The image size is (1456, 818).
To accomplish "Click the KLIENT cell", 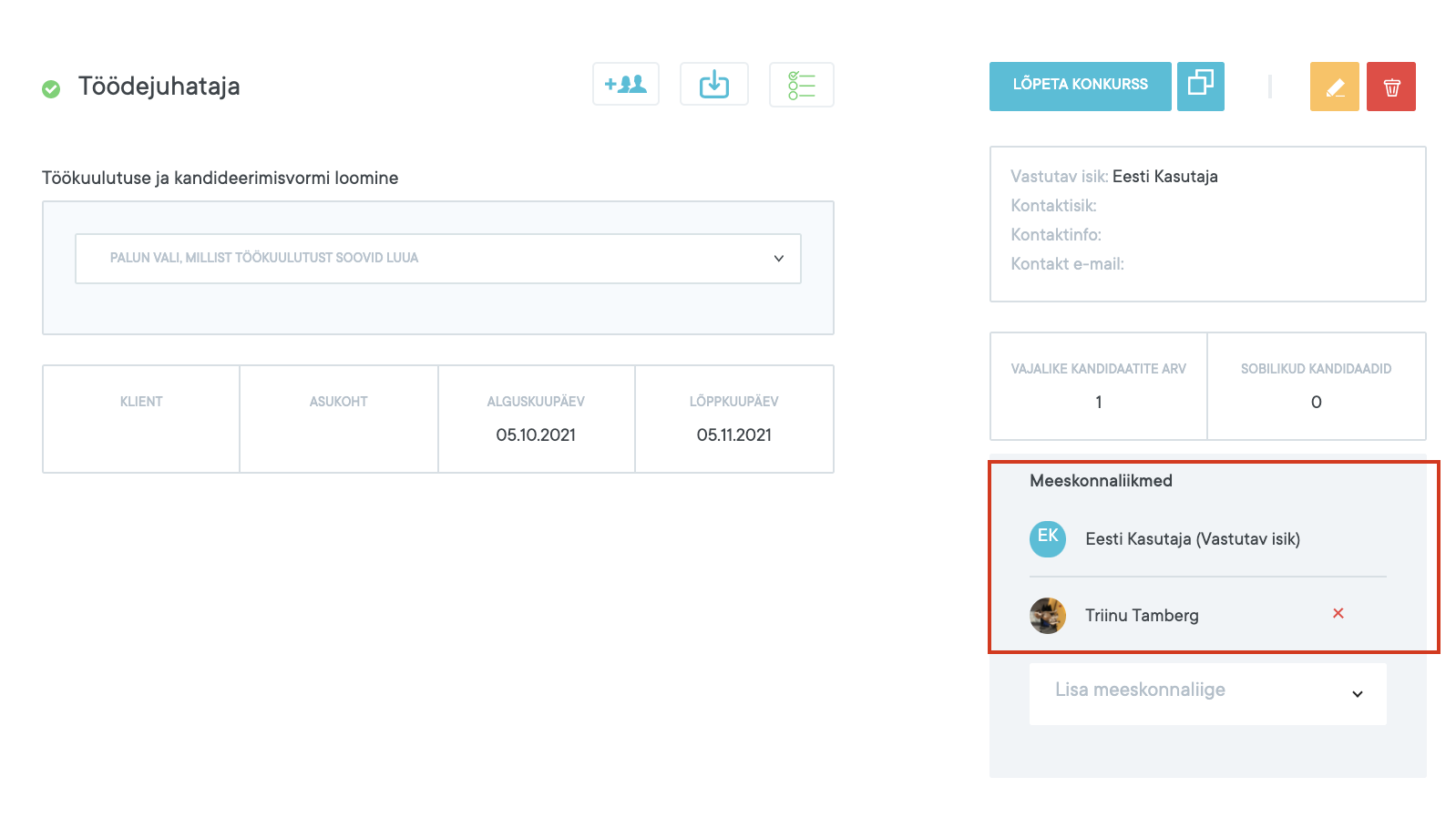I will [141, 419].
